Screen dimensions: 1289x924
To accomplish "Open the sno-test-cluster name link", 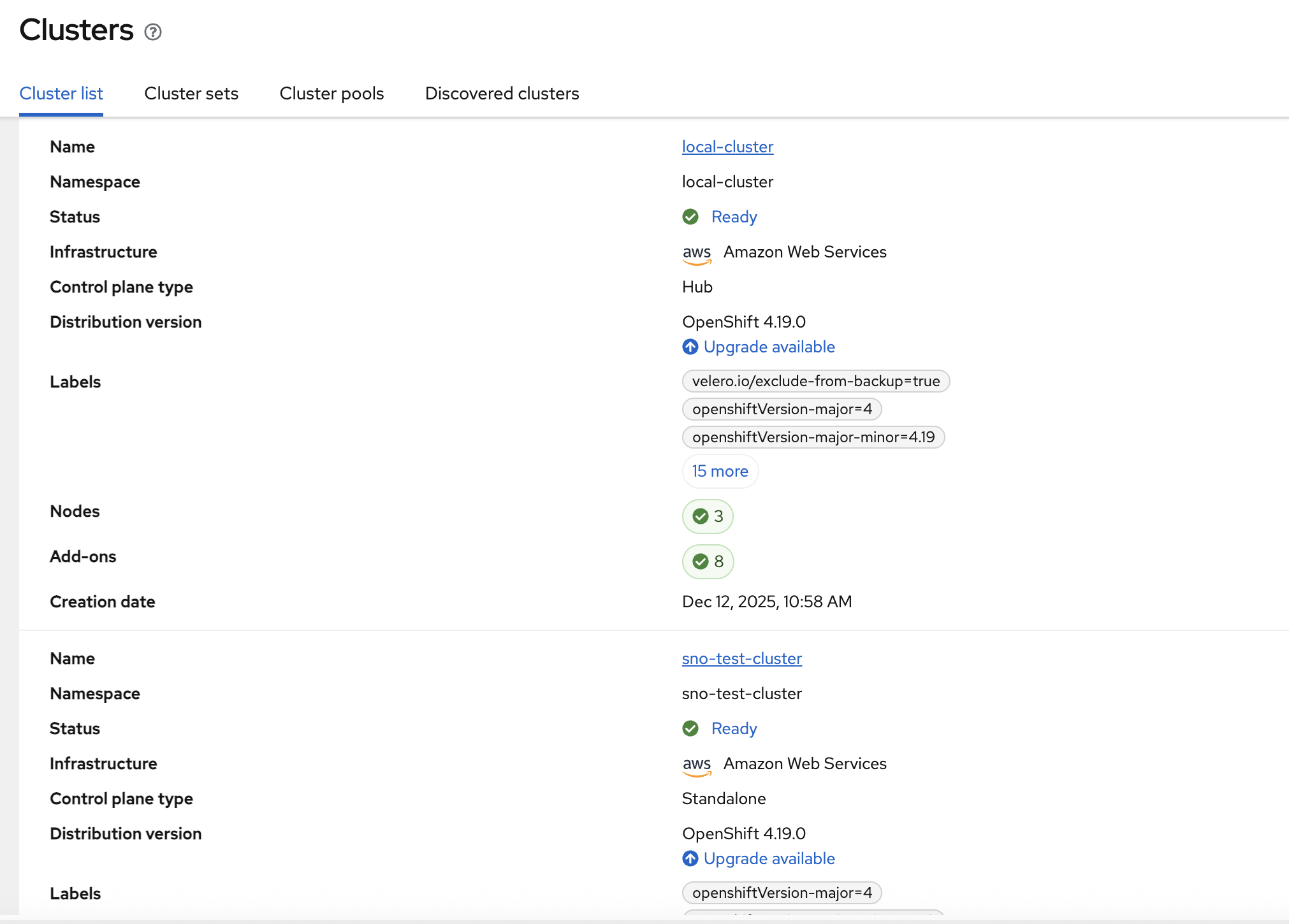I will click(x=741, y=658).
